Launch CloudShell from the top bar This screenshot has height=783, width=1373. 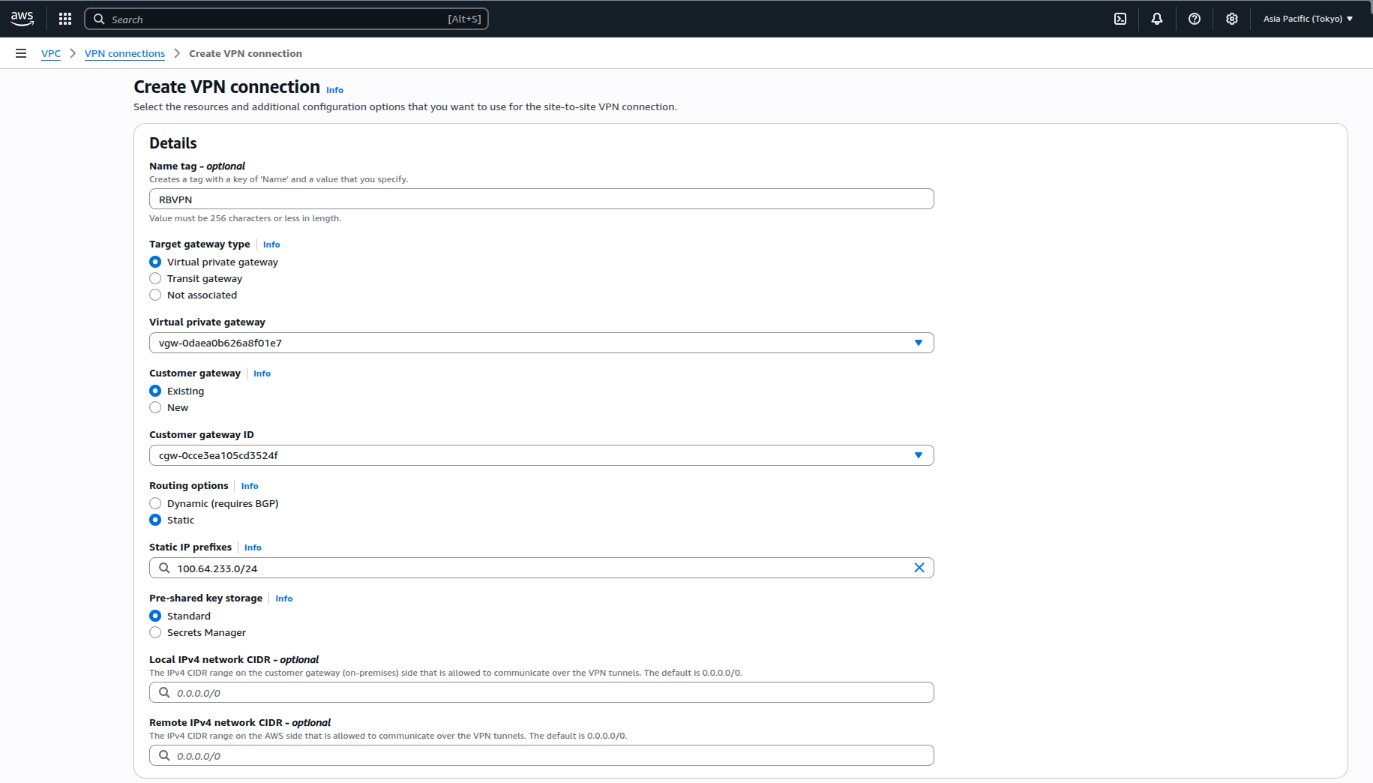[1121, 19]
